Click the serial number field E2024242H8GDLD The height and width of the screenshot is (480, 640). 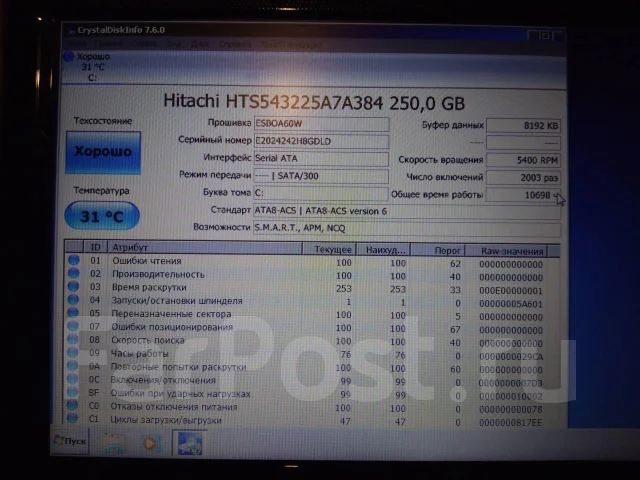tap(321, 142)
